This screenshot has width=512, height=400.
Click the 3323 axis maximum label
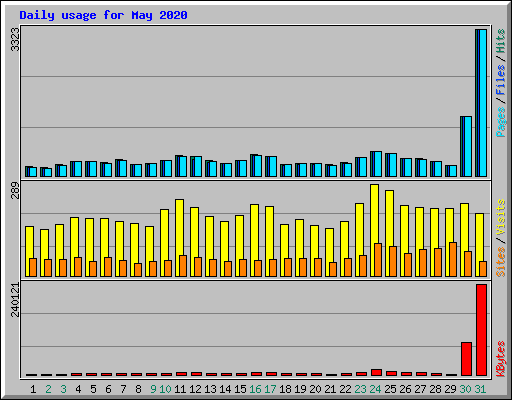[15, 40]
